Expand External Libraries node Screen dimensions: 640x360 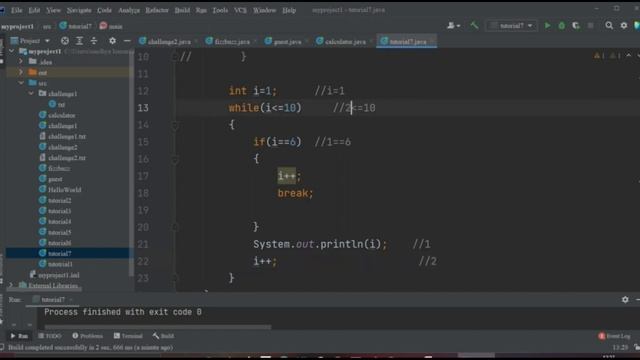point(11,285)
